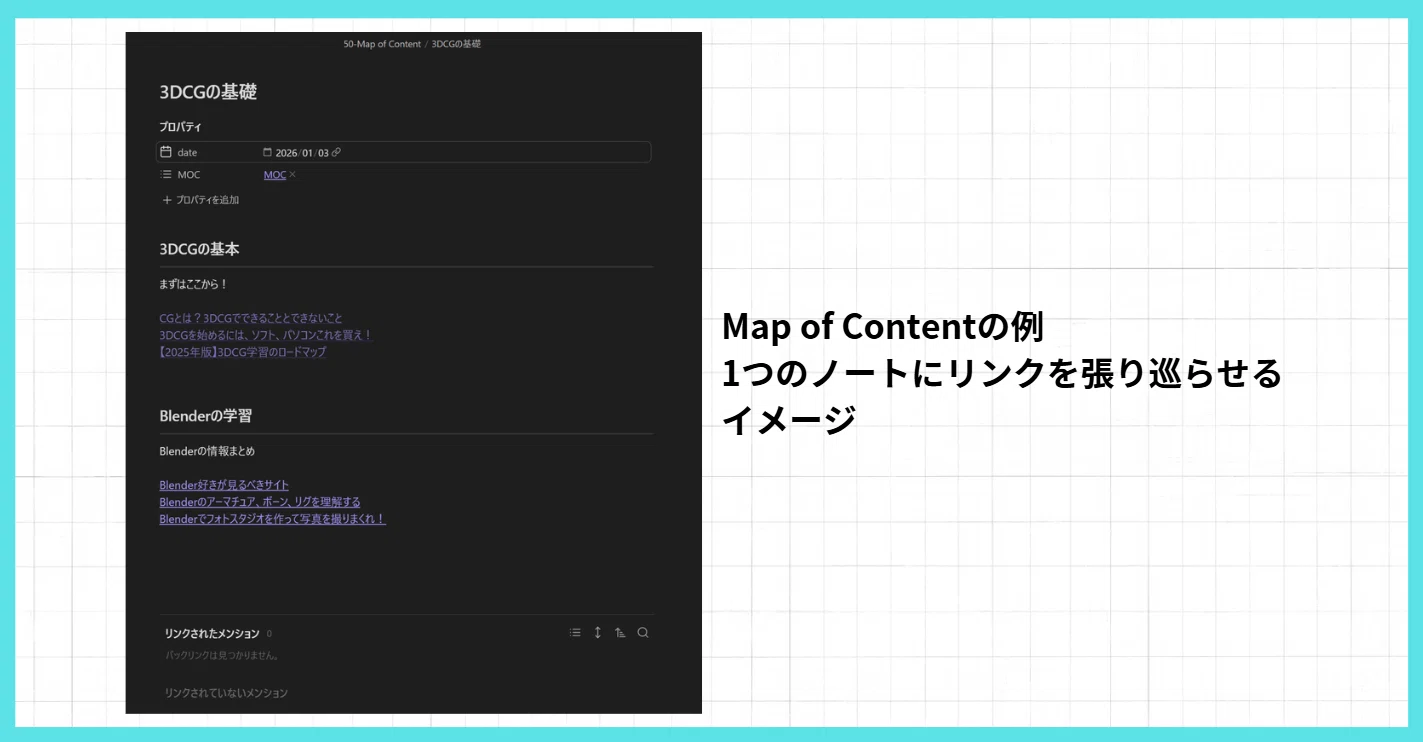Click the text まずはここから！

coord(194,284)
